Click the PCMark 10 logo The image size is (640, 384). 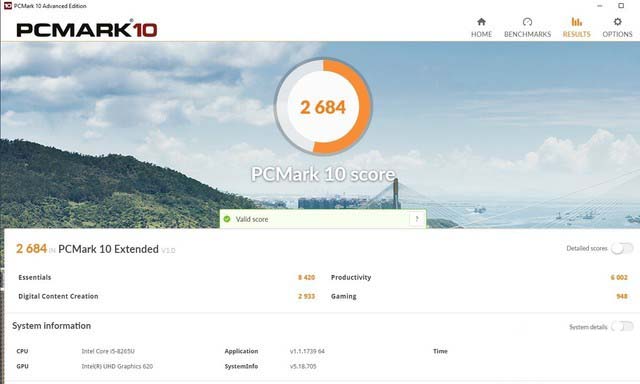tap(87, 29)
